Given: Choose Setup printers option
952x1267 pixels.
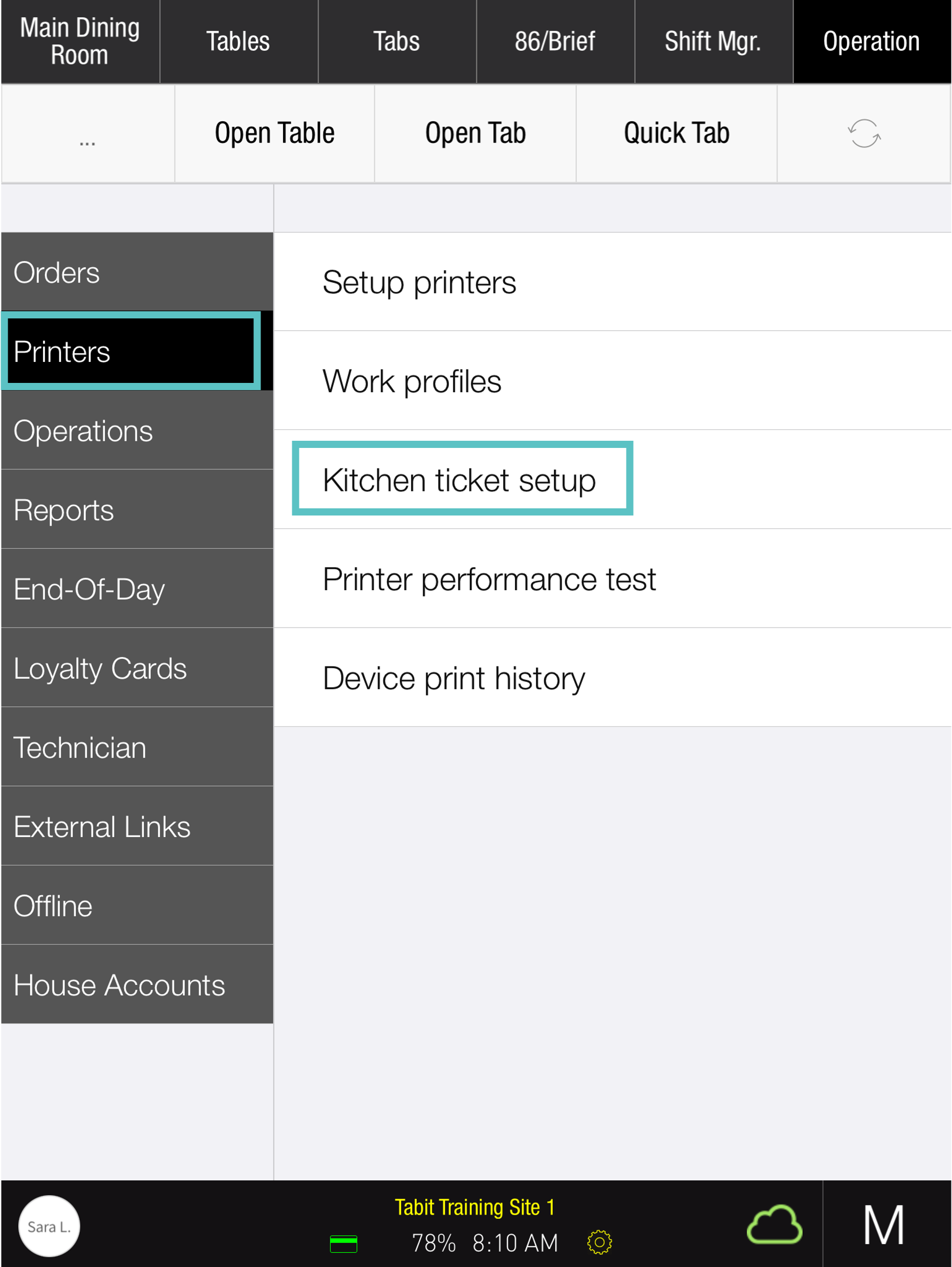Looking at the screenshot, I should coord(419,282).
